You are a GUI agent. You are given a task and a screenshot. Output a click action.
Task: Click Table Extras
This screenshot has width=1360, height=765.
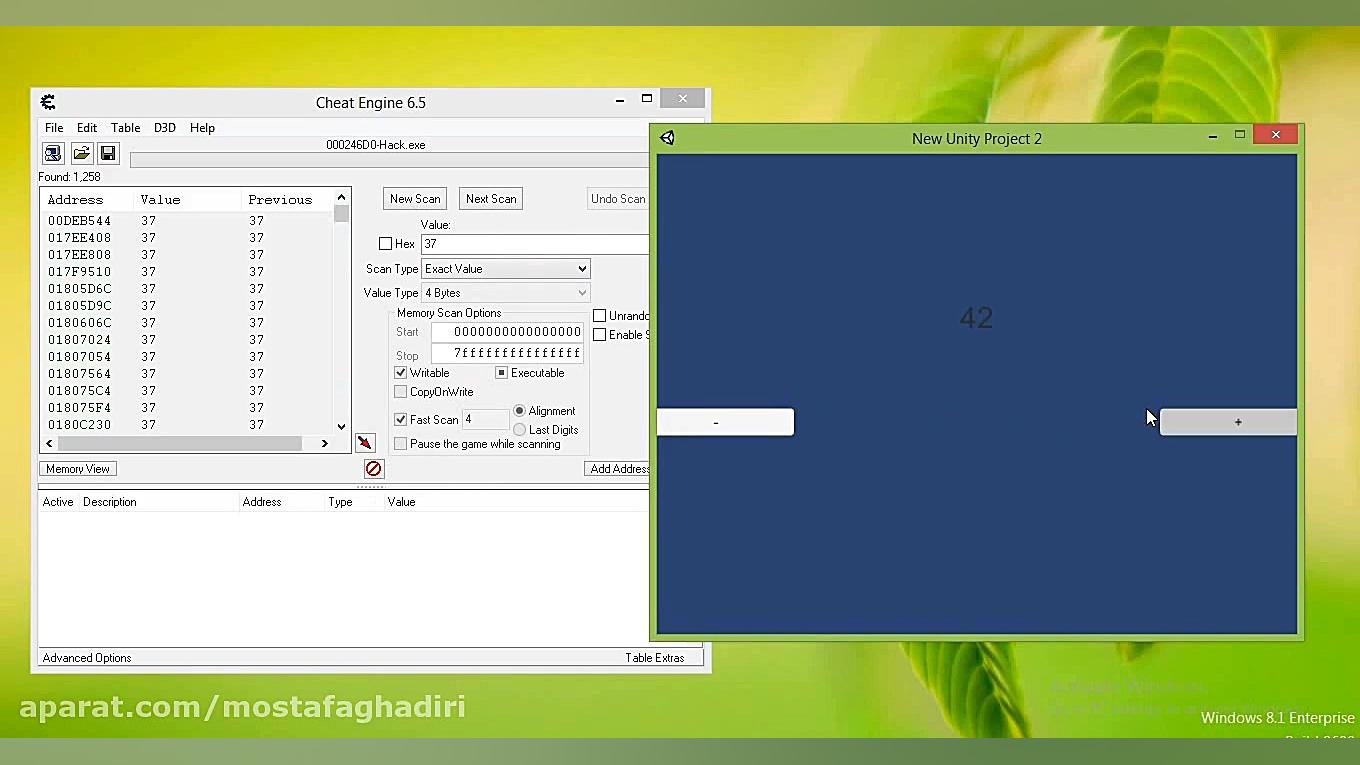click(x=655, y=658)
